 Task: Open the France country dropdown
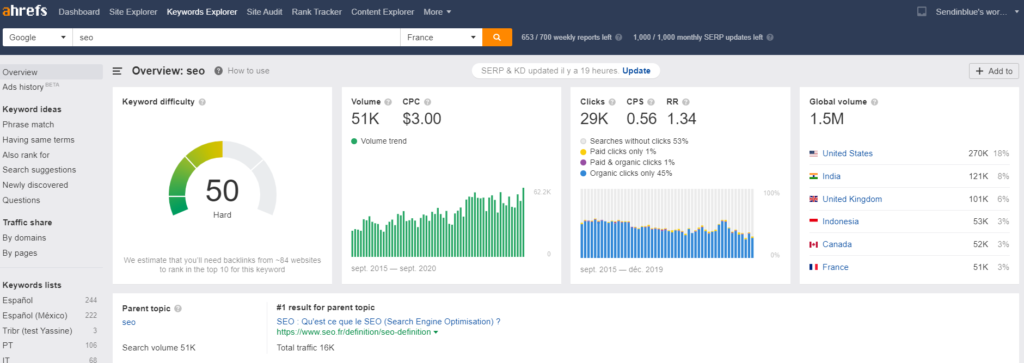[441, 37]
